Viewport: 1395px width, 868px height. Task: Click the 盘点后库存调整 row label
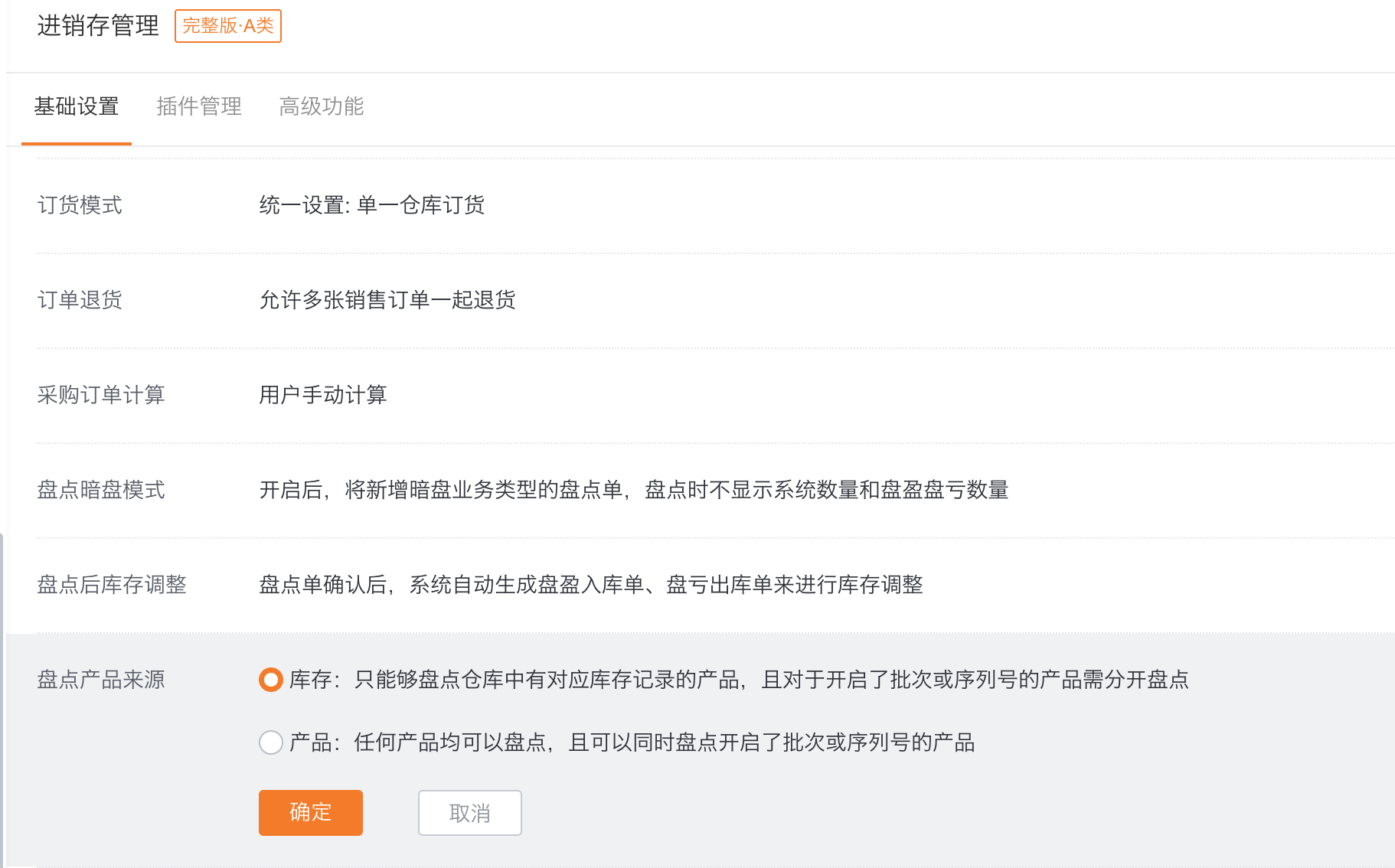coord(112,585)
